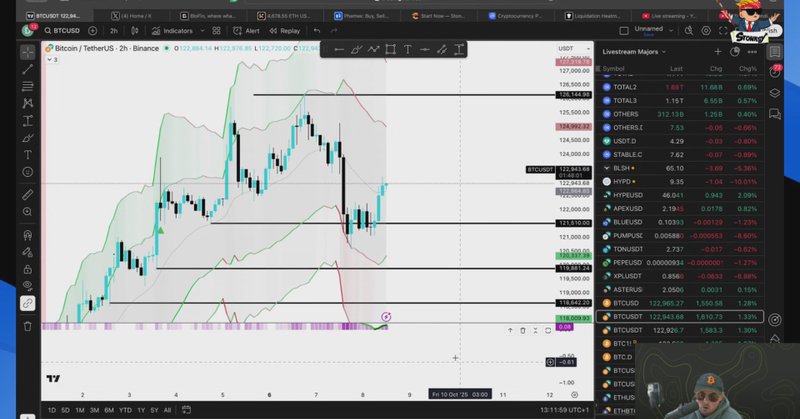
Task: Select the brush drawing tool
Action: [28, 138]
